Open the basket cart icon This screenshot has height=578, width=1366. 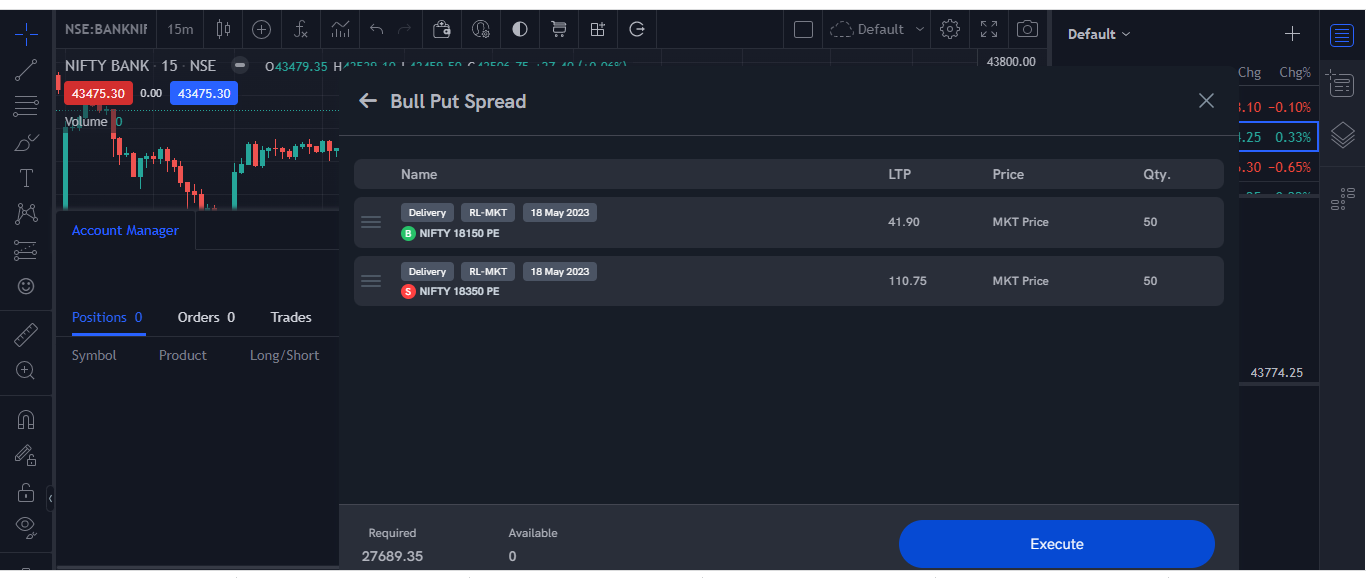(559, 29)
